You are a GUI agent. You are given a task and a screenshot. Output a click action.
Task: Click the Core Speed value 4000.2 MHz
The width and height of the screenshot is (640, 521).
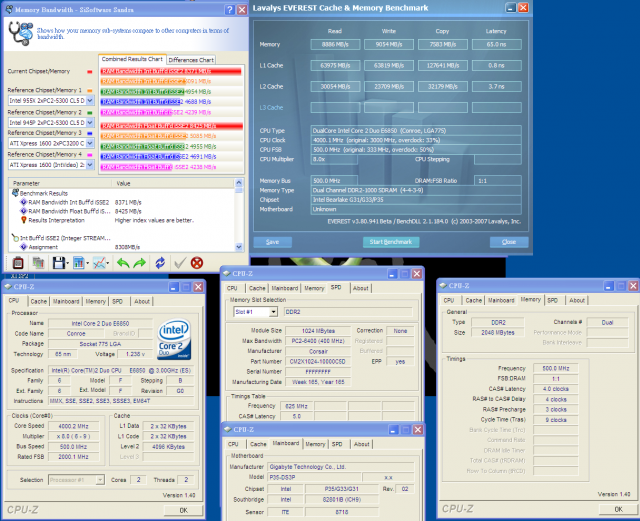[x=73, y=426]
